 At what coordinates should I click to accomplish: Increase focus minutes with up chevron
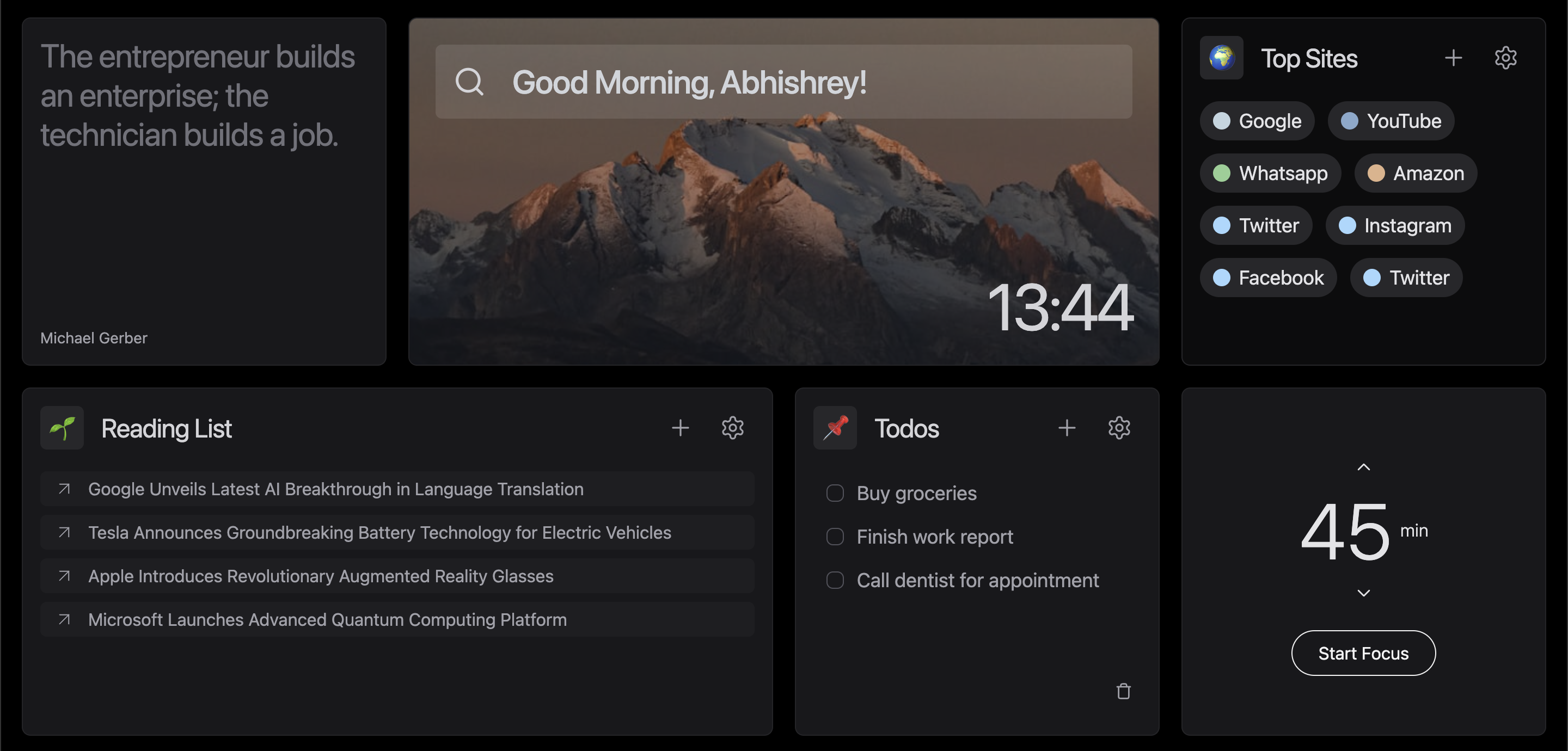[1363, 467]
